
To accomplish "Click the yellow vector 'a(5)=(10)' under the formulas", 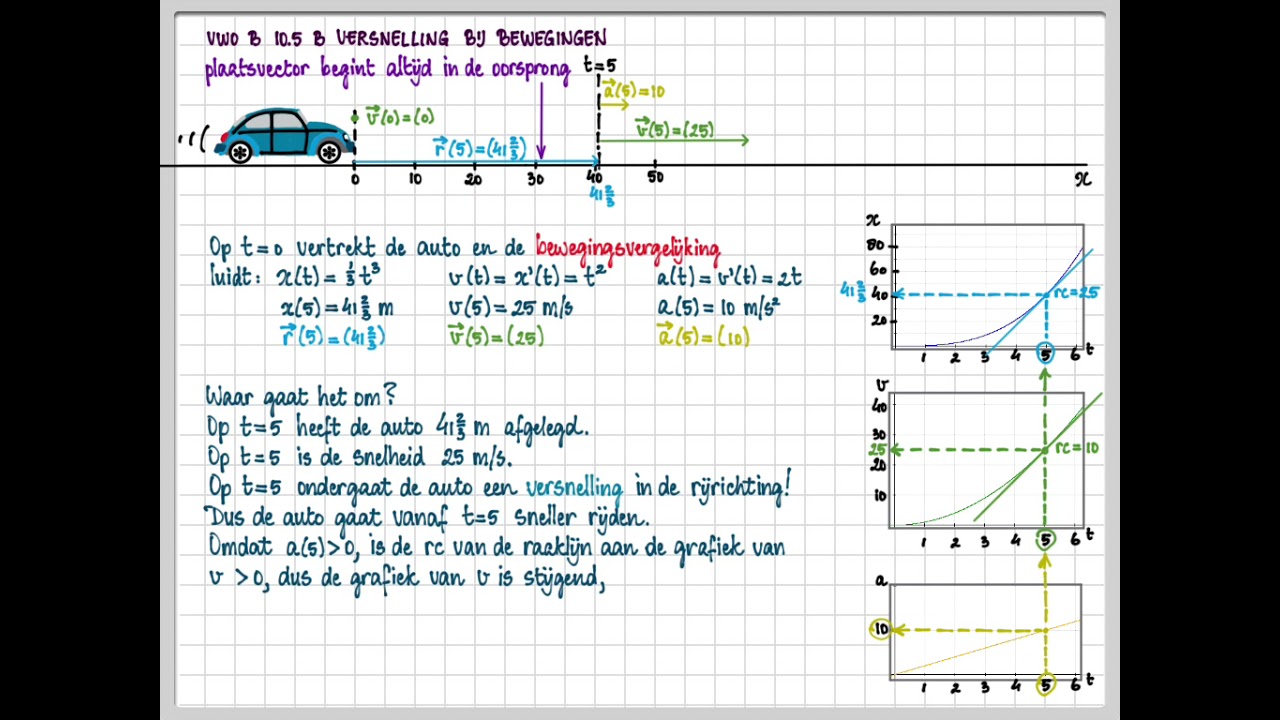I will click(703, 337).
